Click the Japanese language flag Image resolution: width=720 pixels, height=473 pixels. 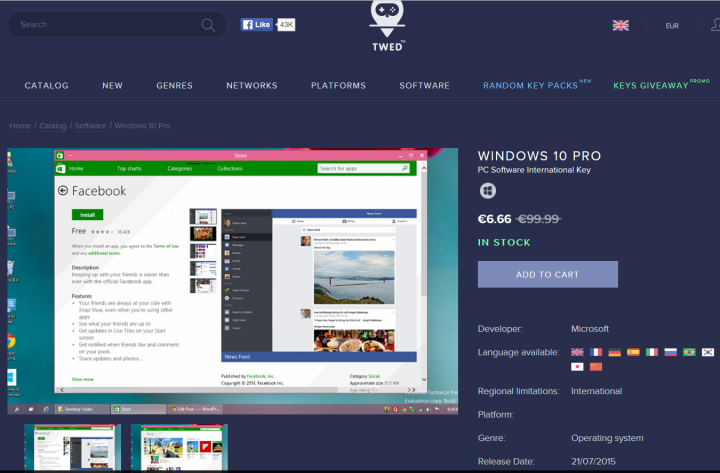point(577,367)
